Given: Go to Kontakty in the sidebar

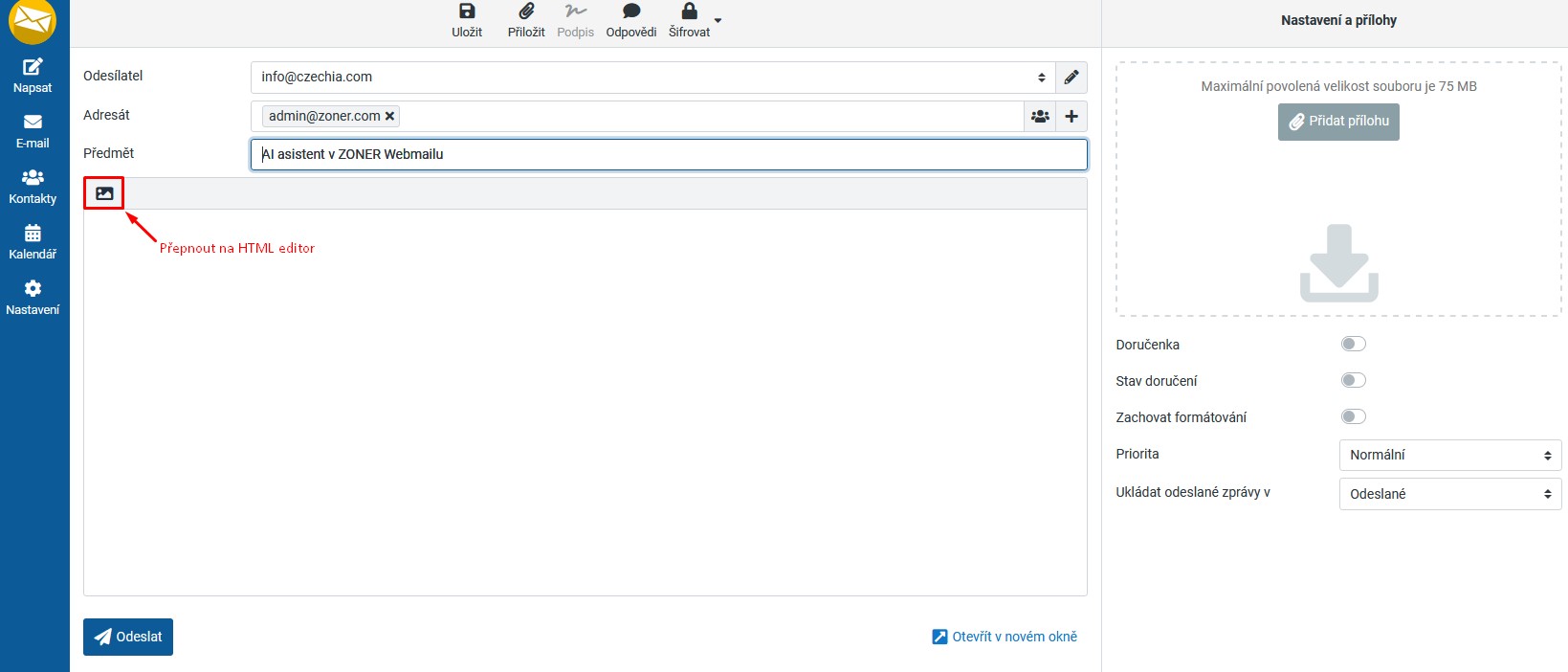Looking at the screenshot, I should pyautogui.click(x=33, y=187).
